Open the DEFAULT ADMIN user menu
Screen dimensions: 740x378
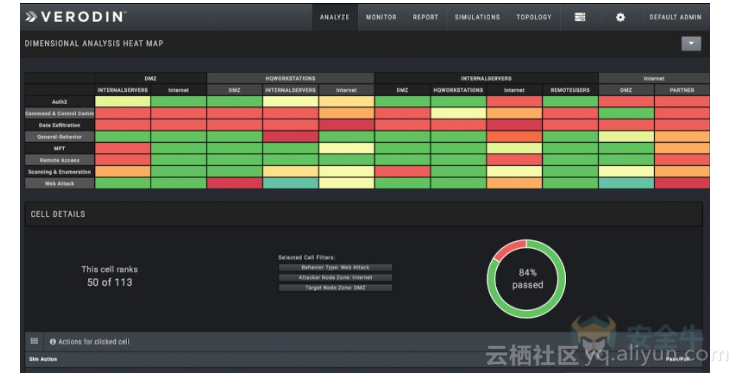pyautogui.click(x=675, y=17)
